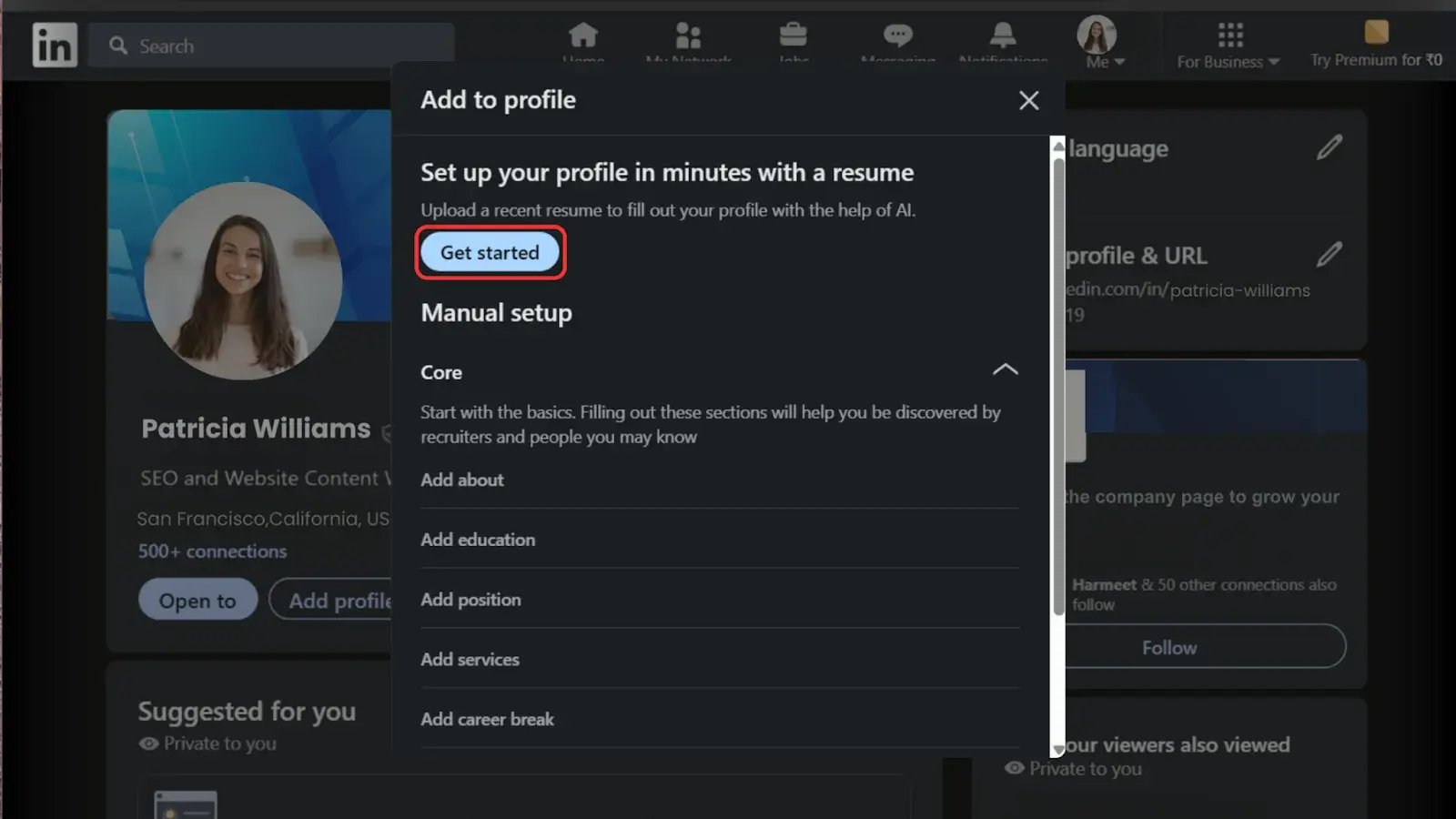Open My Network people icon
Image resolution: width=1456 pixels, height=819 pixels.
pos(688,36)
